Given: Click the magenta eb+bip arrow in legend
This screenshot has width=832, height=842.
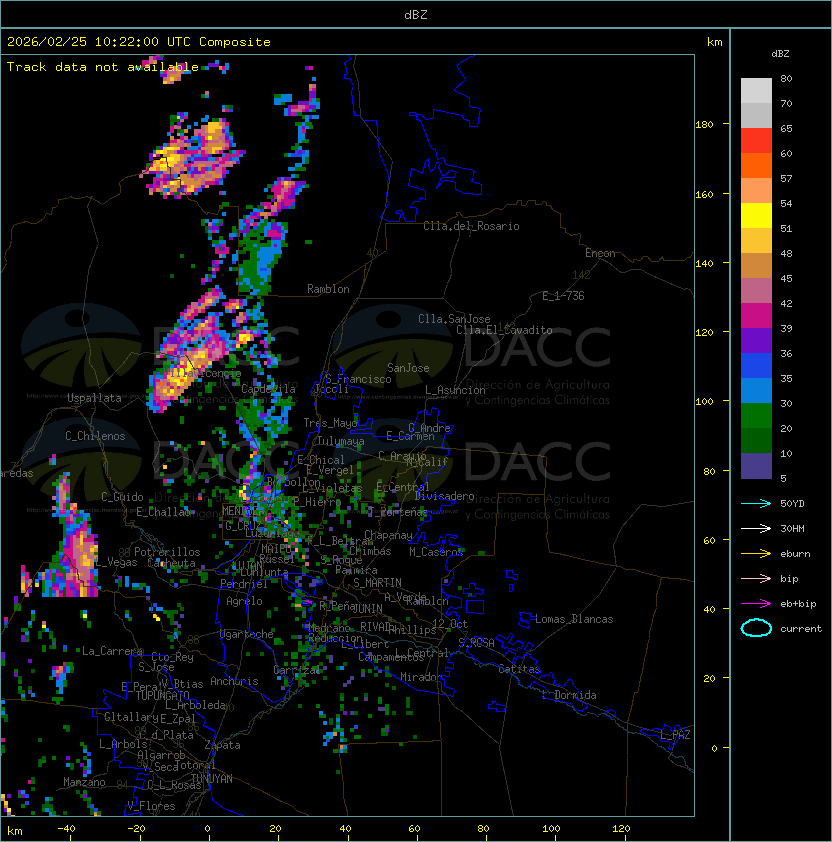Looking at the screenshot, I should (756, 604).
